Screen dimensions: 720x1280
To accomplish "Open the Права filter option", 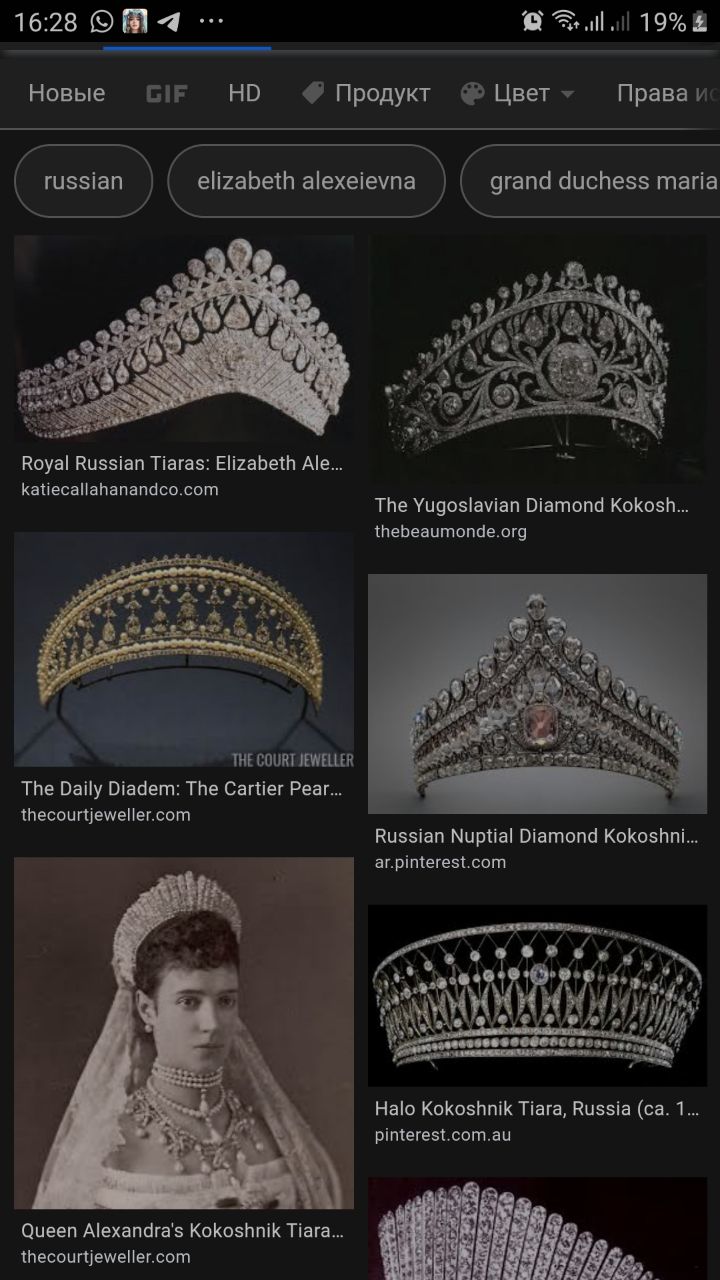I will (667, 93).
